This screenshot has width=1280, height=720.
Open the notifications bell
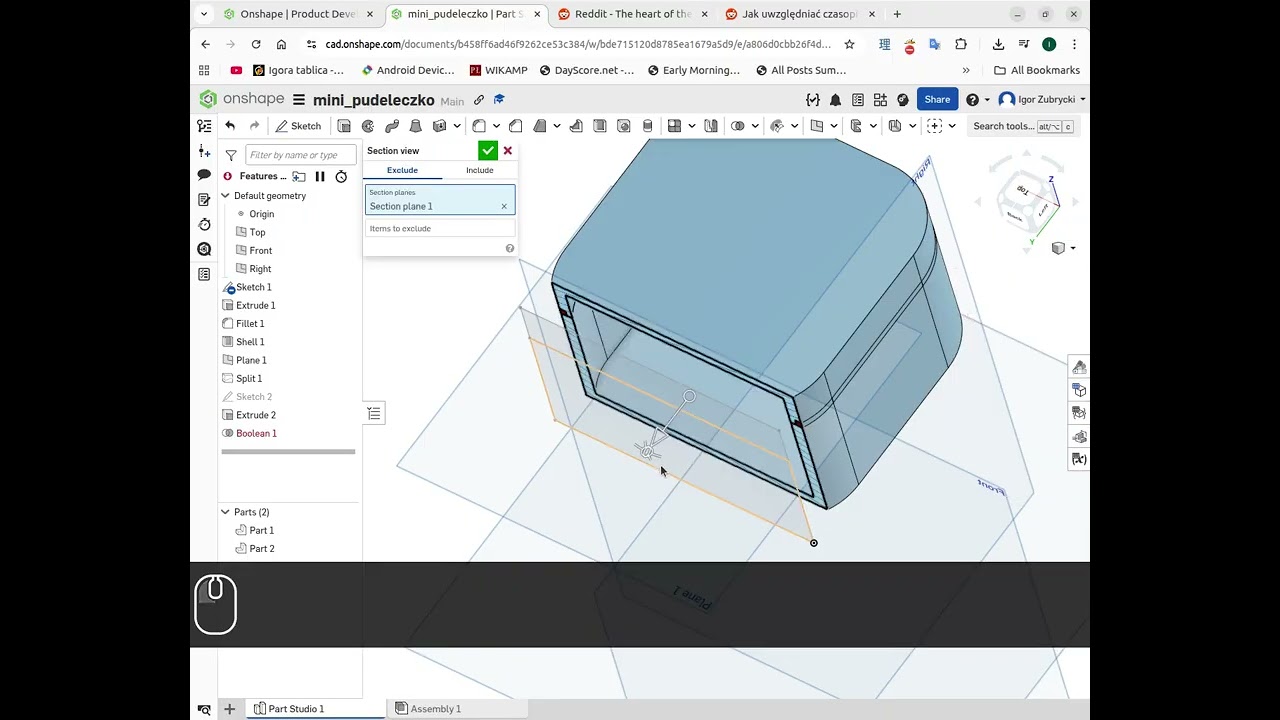tap(835, 100)
